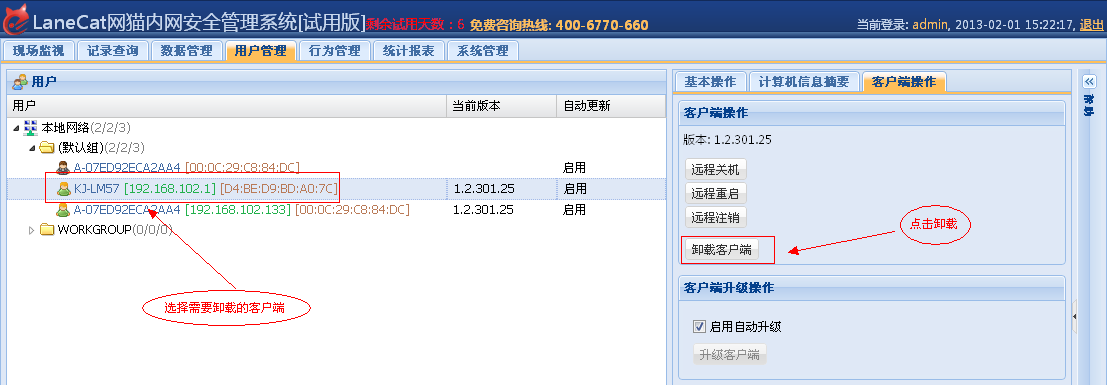Select the 192.168.102.133 client row
Image resolution: width=1107 pixels, height=385 pixels.
pyautogui.click(x=336, y=210)
